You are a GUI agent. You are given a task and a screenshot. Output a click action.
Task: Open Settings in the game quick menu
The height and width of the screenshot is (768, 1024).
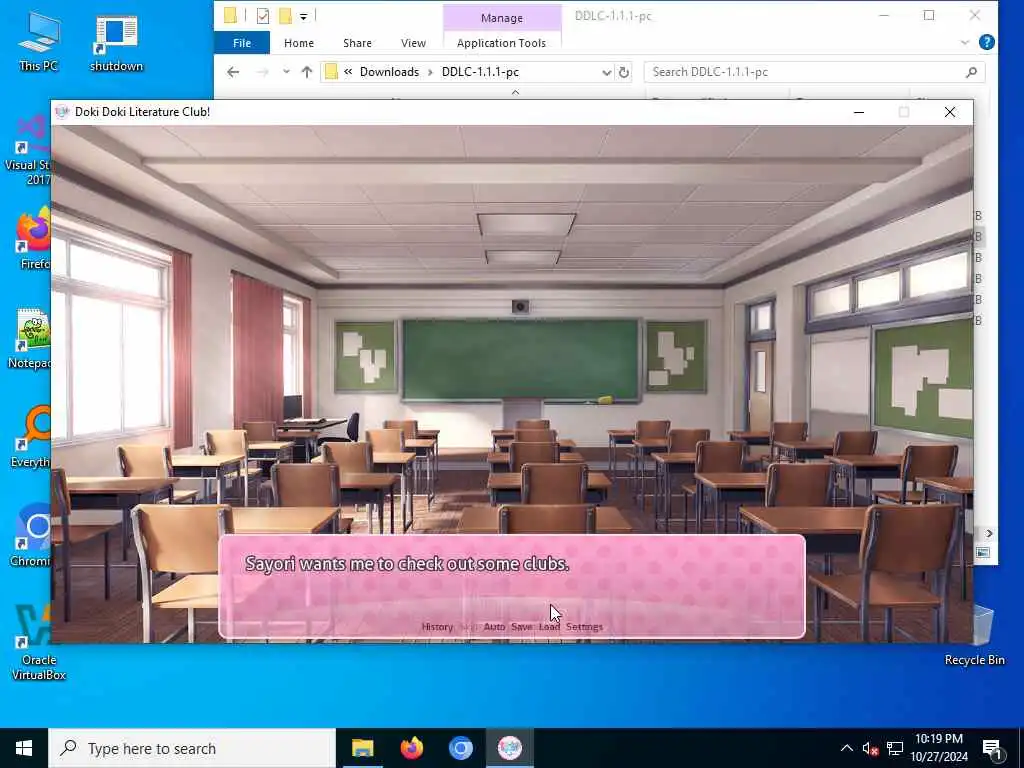pyautogui.click(x=584, y=626)
